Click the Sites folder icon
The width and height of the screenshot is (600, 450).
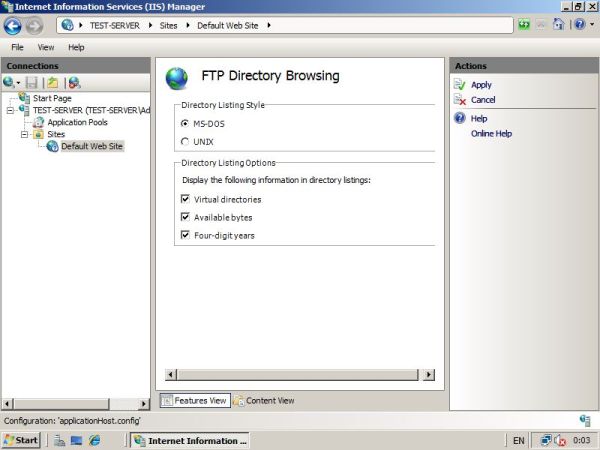38,134
